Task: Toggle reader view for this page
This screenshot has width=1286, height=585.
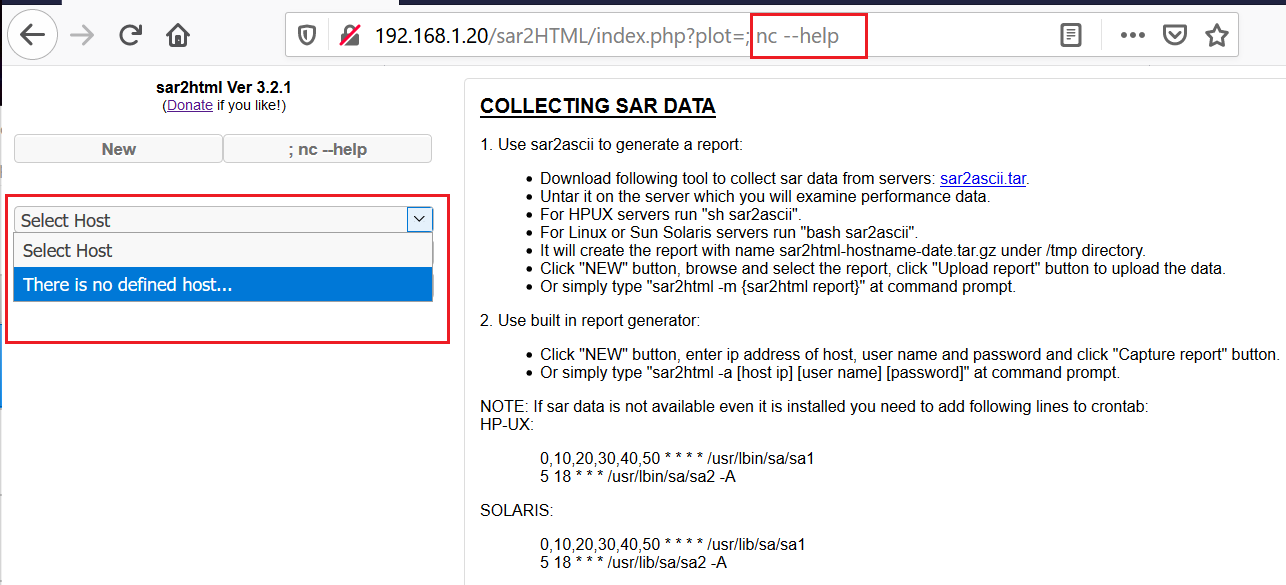Action: pos(1070,36)
